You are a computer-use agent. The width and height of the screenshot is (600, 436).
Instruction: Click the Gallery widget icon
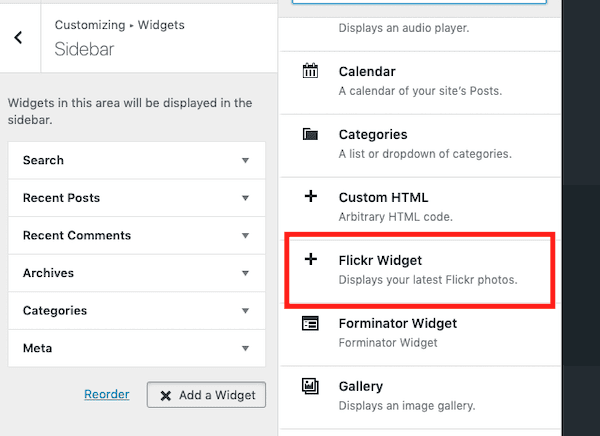coord(310,386)
